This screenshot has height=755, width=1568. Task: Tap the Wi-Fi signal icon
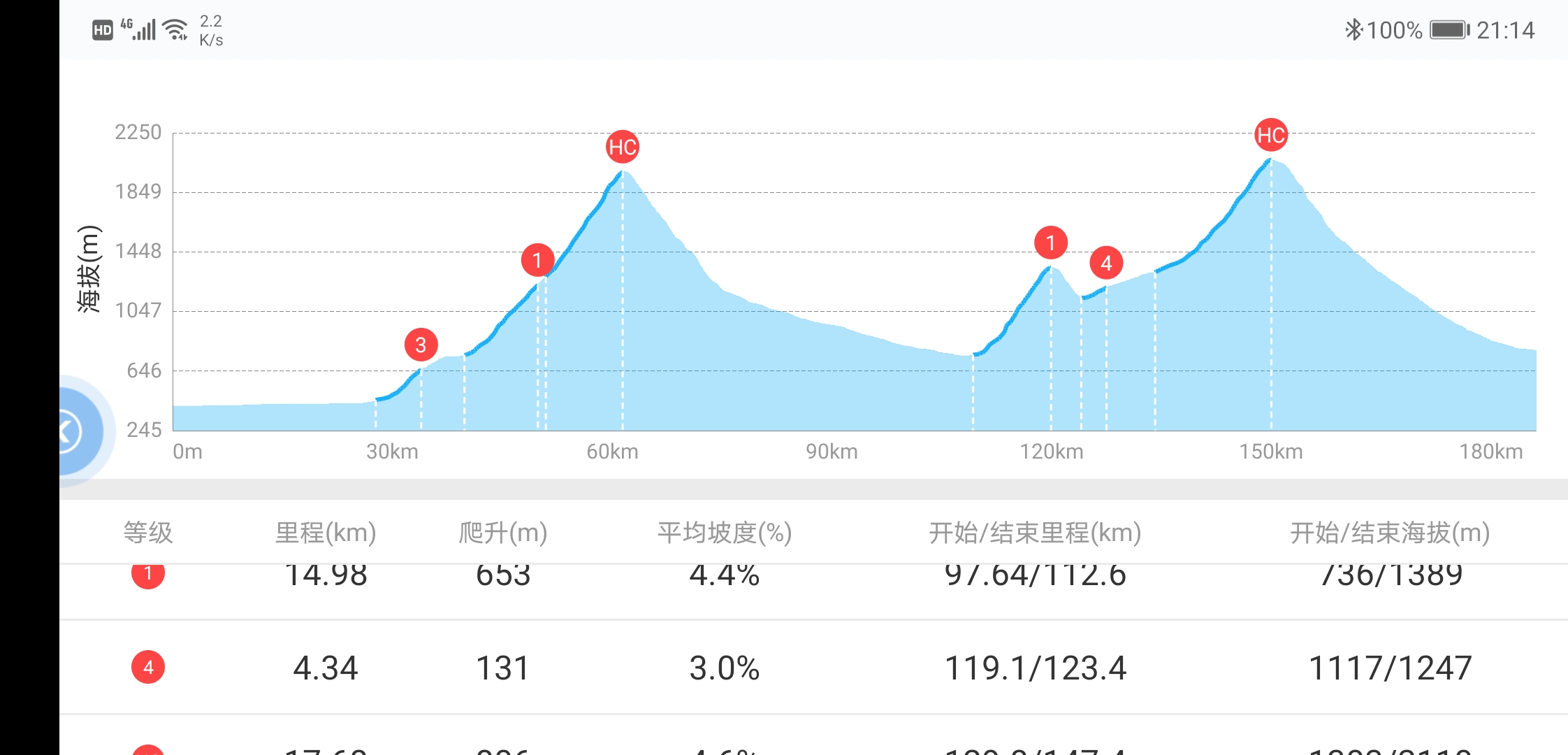[x=175, y=30]
